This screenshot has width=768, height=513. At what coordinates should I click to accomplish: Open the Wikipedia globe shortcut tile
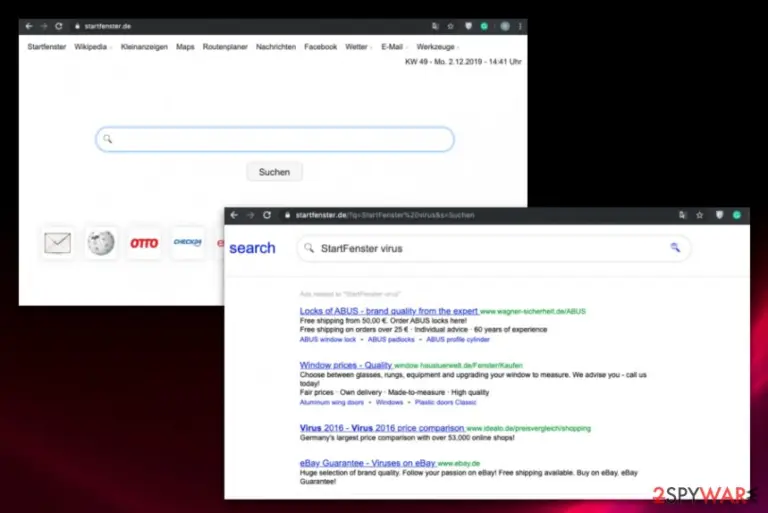[101, 243]
